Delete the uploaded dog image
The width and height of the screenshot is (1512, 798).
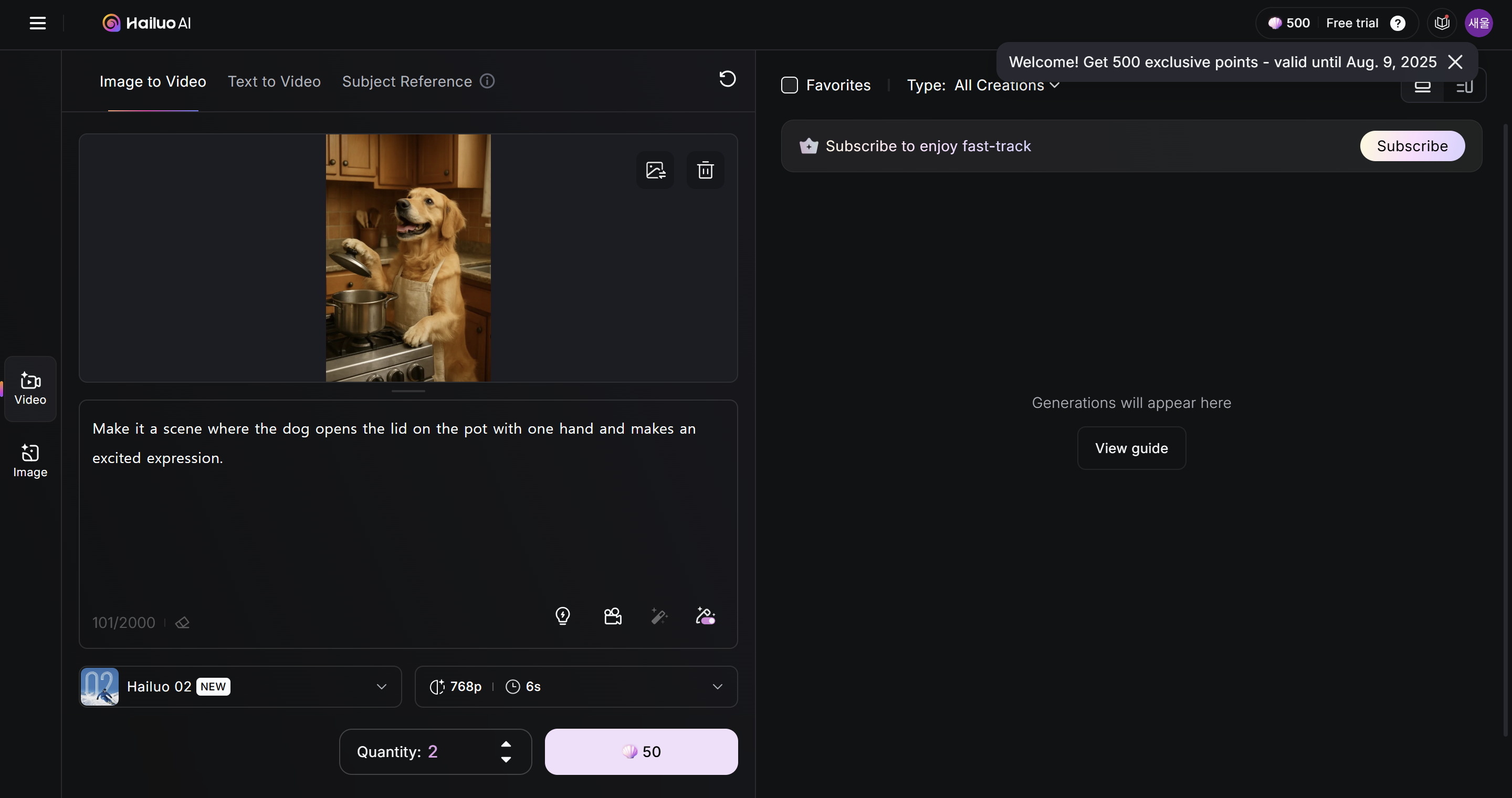[705, 170]
